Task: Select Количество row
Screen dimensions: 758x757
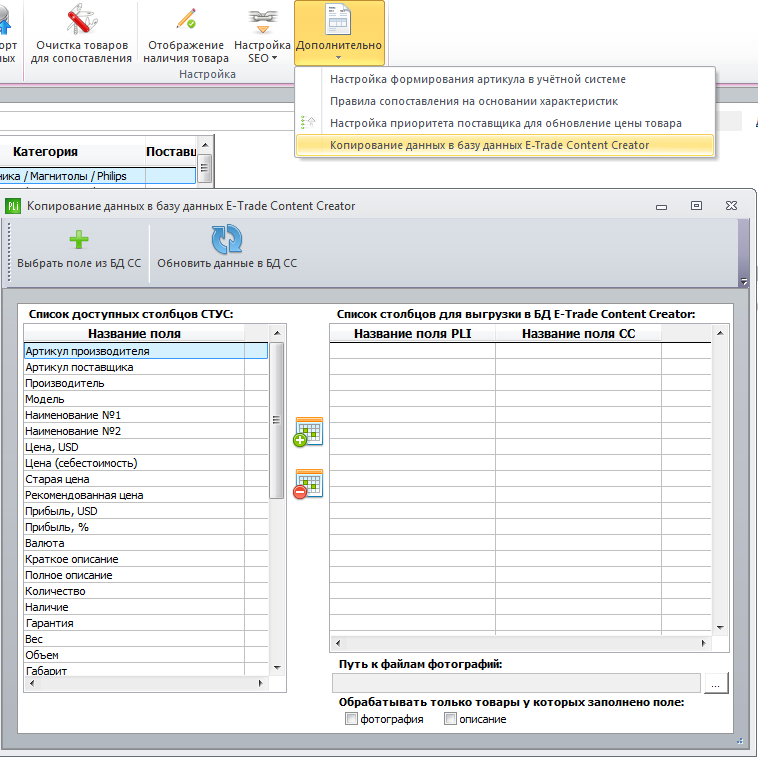Action: pyautogui.click(x=146, y=590)
